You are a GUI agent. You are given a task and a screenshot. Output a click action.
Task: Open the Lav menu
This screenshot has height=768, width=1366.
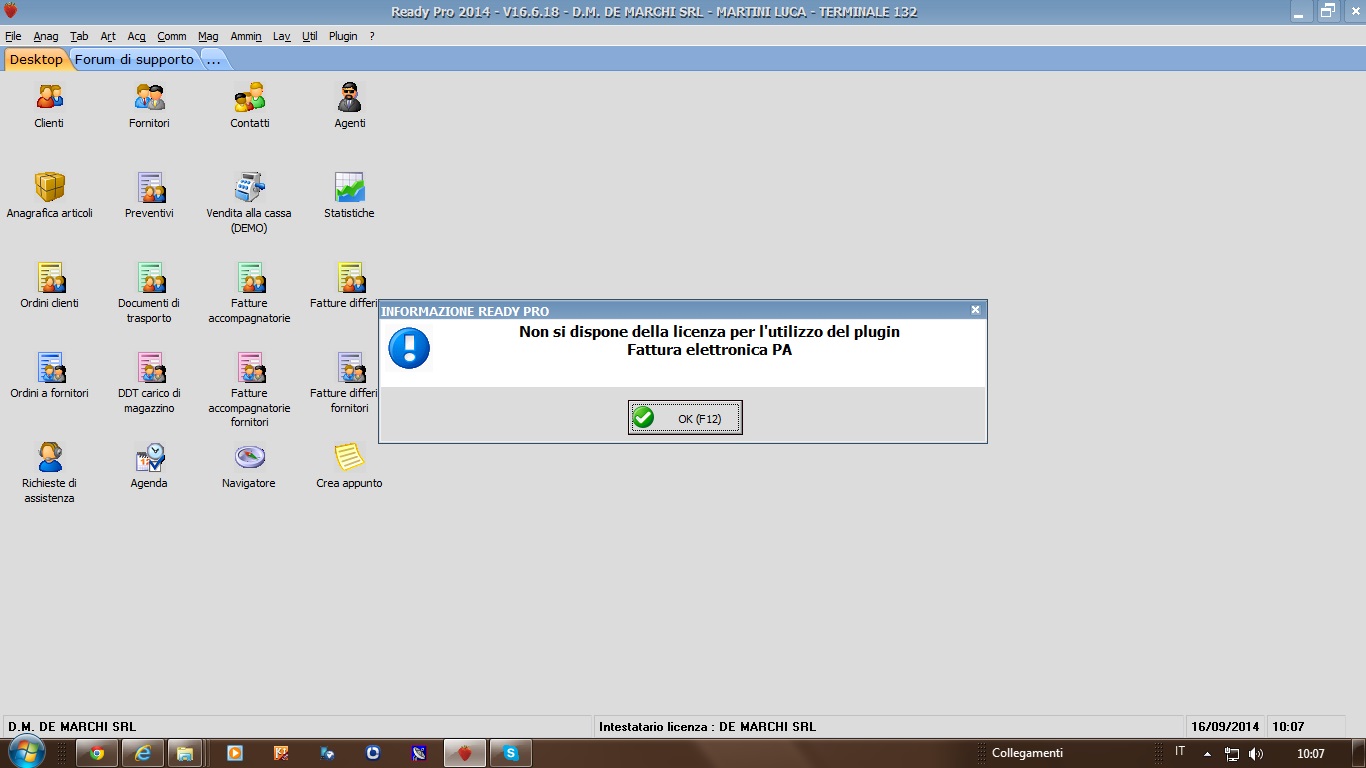click(x=281, y=36)
